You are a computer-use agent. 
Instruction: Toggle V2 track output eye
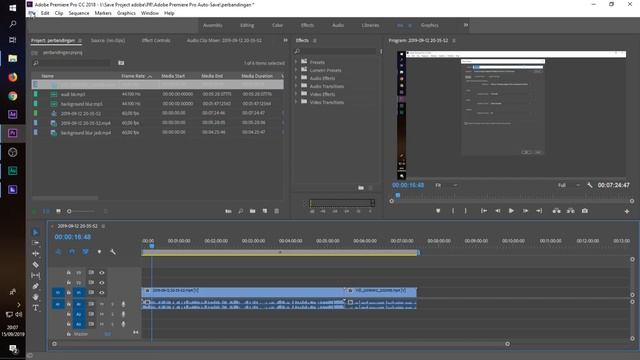coord(102,282)
